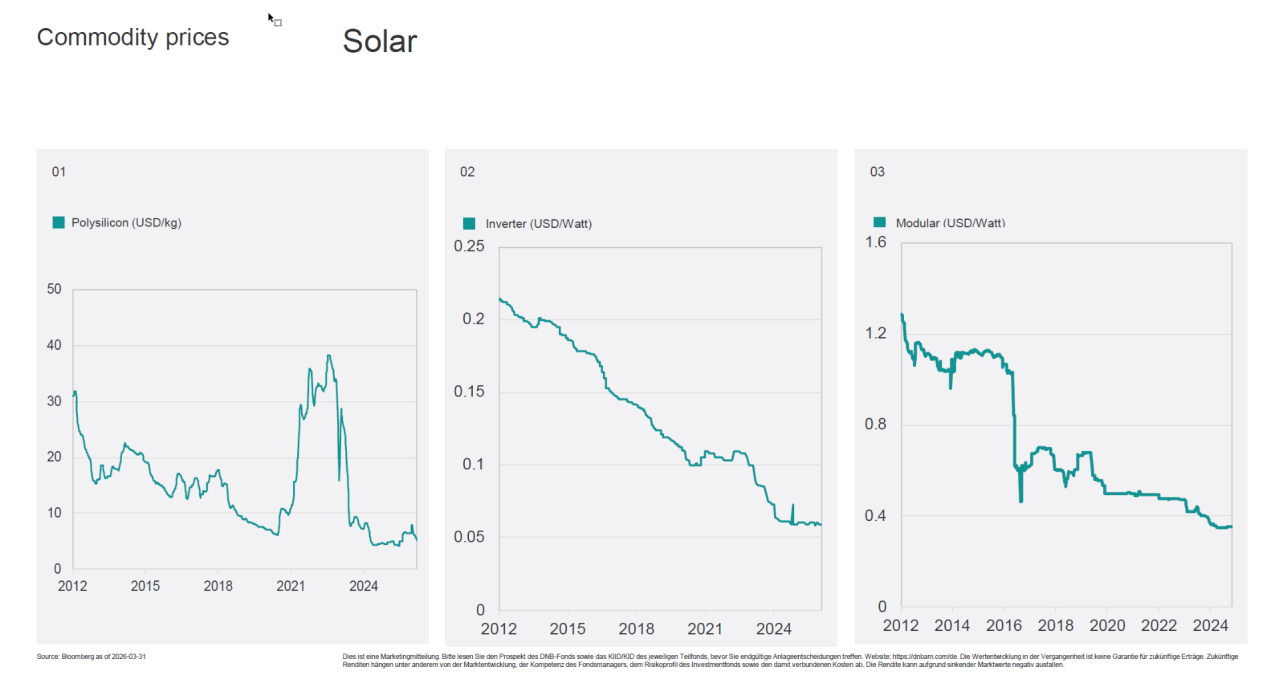Screen dimensions: 1279x679
Task: Click the Solar slide title
Action: (380, 41)
